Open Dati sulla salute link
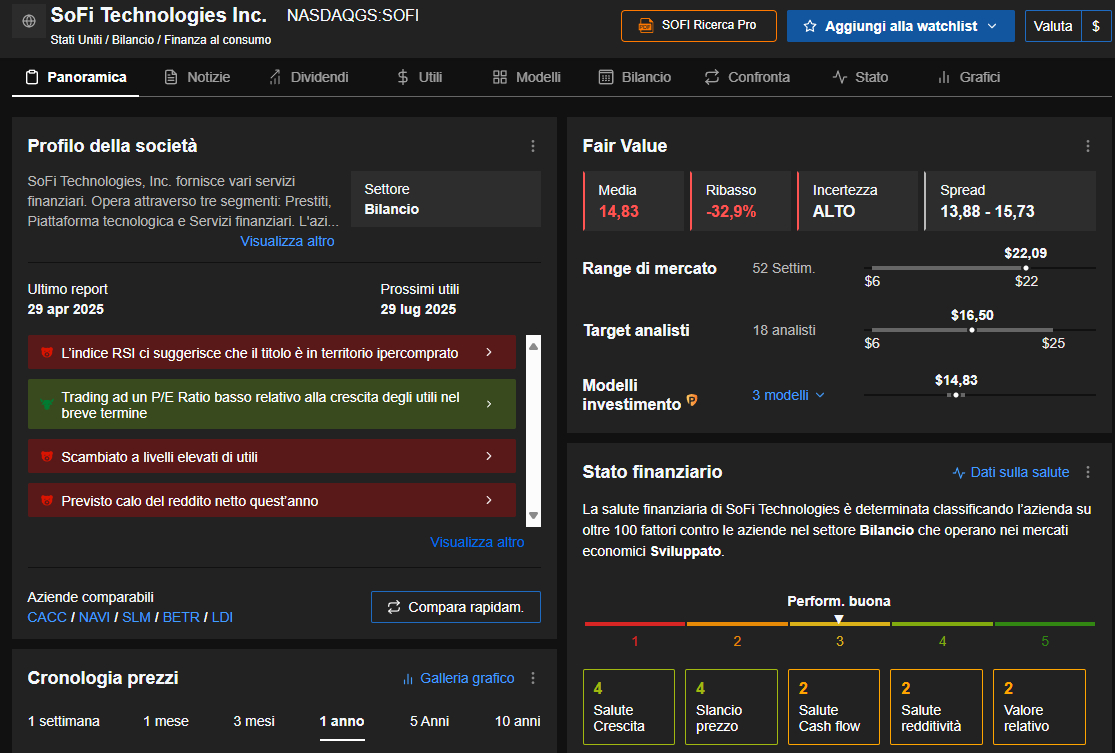The height and width of the screenshot is (753, 1115). (1011, 472)
